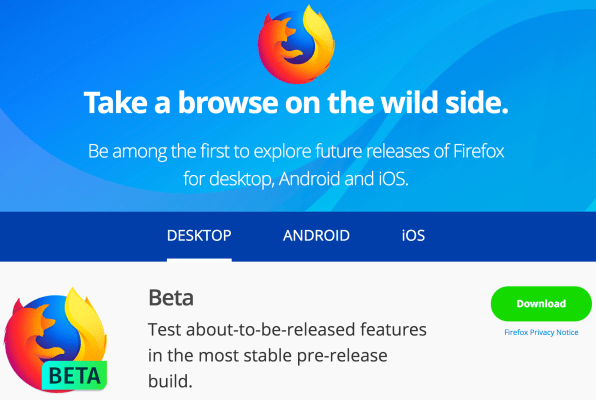Screen dimensions: 596x400
Task: Open the Firefox Privacy Notice link
Action: coord(541,332)
